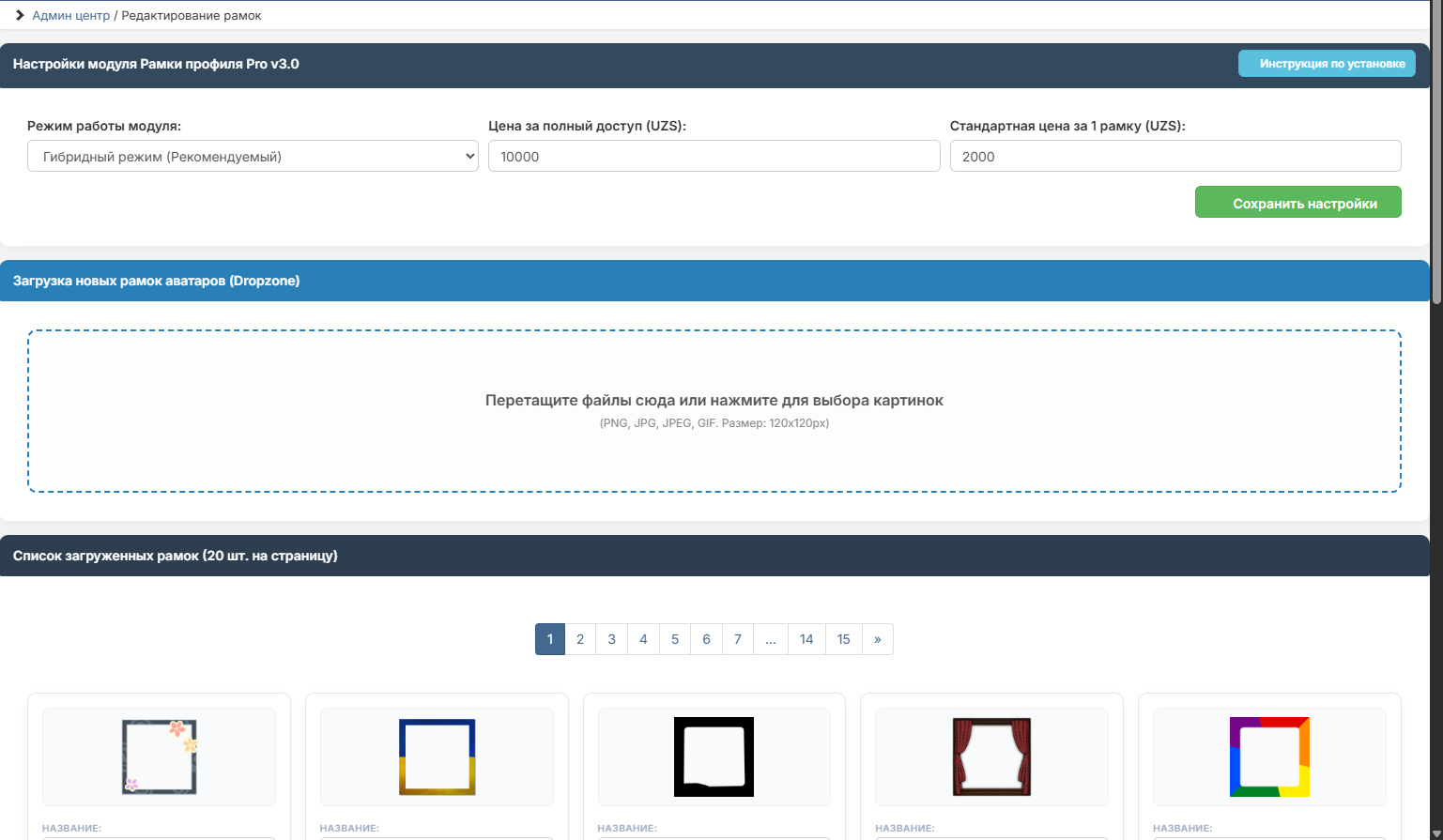Select the red curtain frame thumbnail

click(x=992, y=756)
